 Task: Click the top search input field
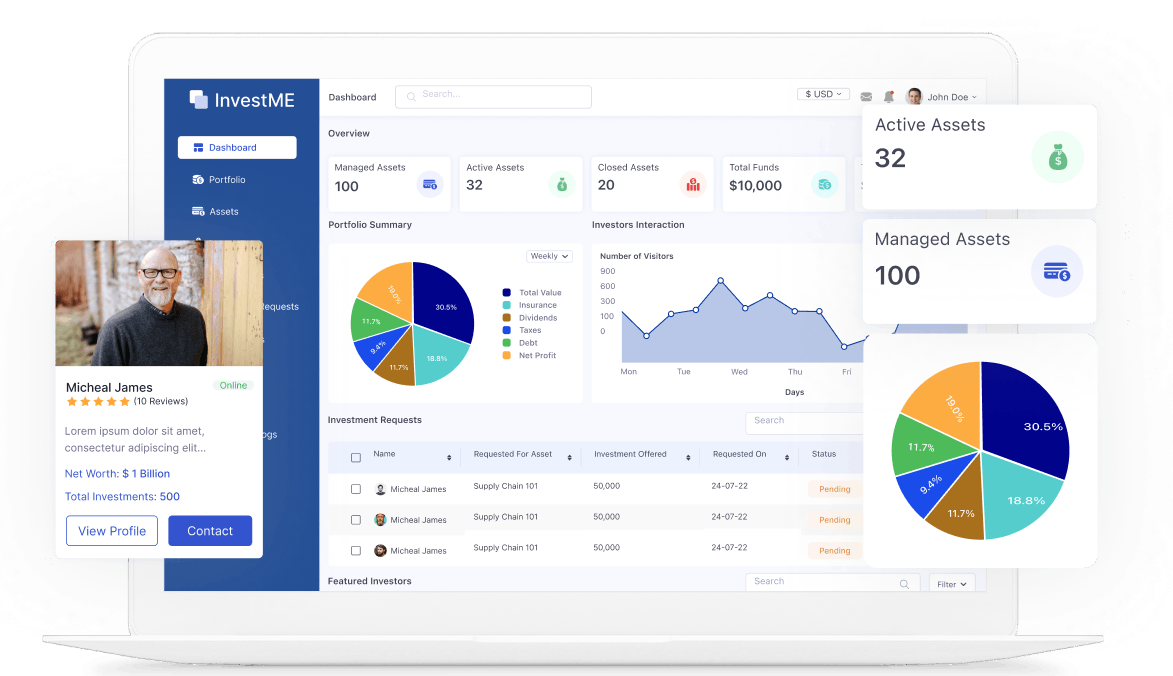coord(493,96)
